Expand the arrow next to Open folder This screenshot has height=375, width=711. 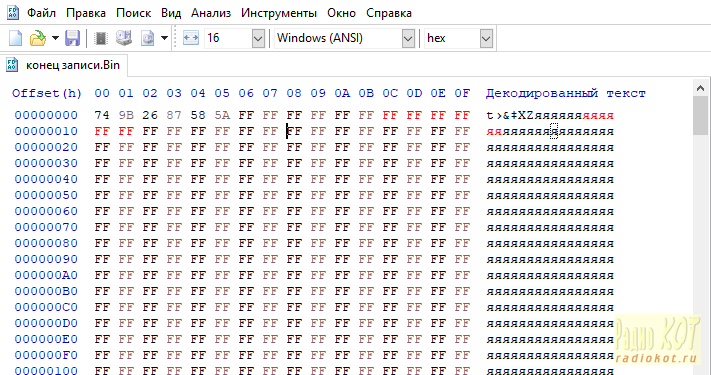pos(55,38)
